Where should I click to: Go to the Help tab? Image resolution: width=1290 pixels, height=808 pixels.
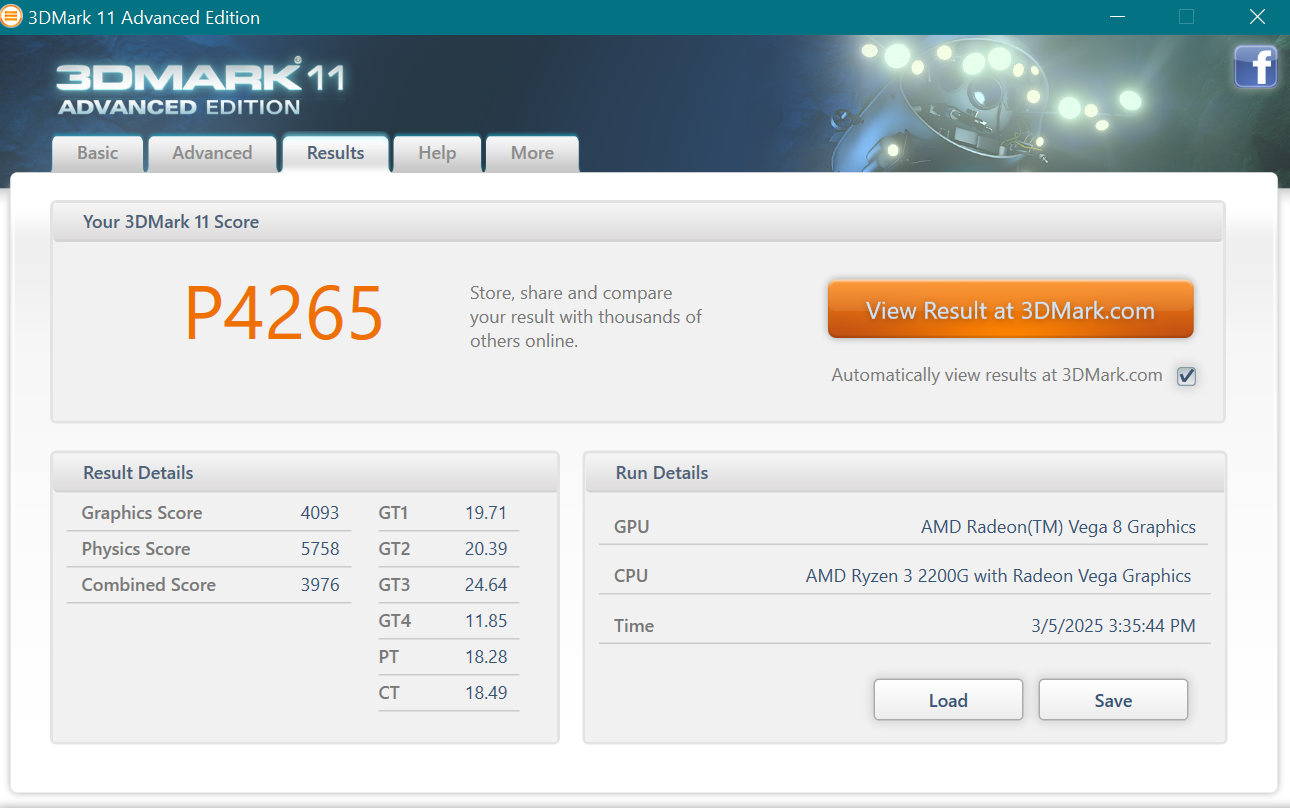click(437, 153)
